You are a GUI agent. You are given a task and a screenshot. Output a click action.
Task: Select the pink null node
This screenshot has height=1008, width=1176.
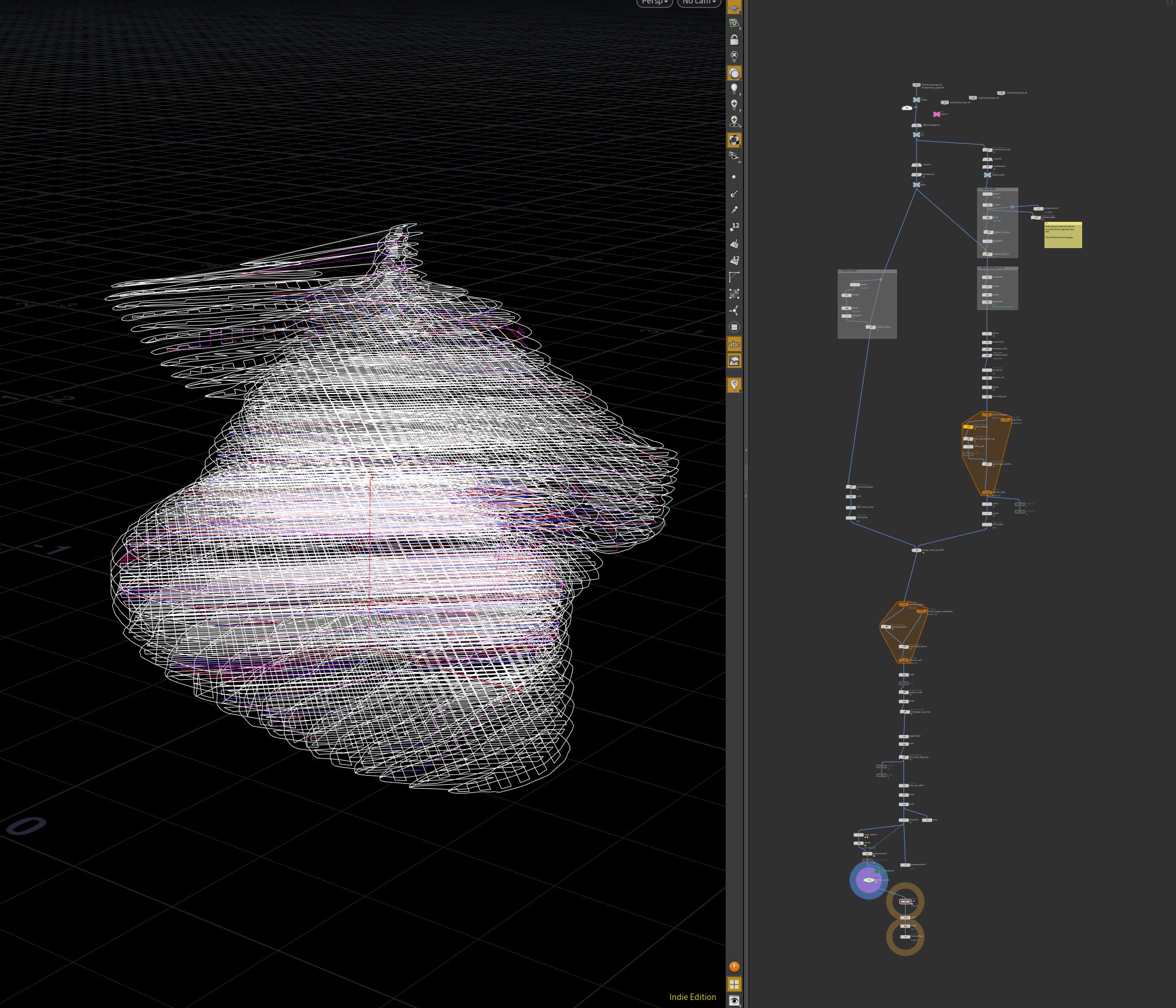[937, 114]
